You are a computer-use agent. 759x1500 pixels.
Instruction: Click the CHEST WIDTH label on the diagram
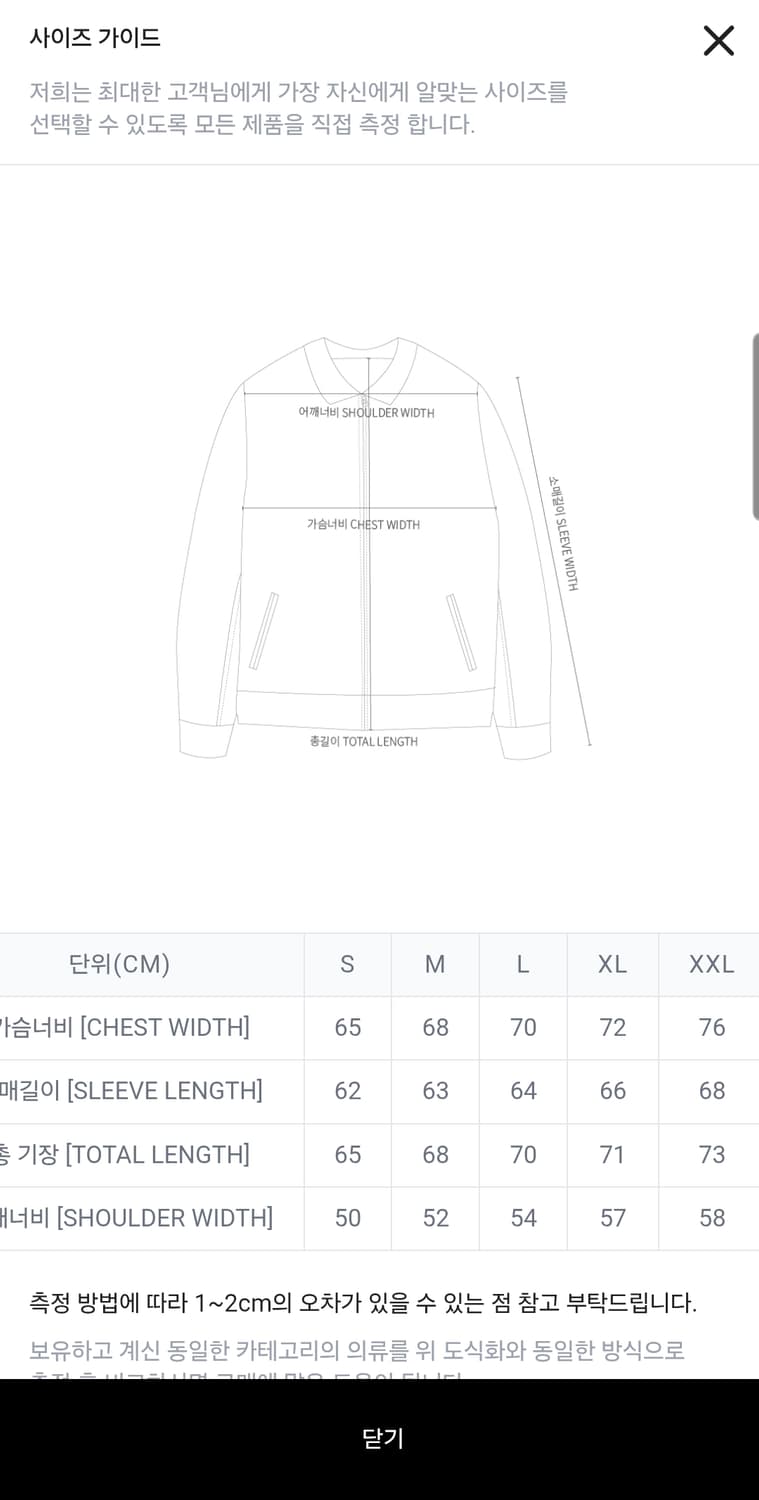(363, 525)
